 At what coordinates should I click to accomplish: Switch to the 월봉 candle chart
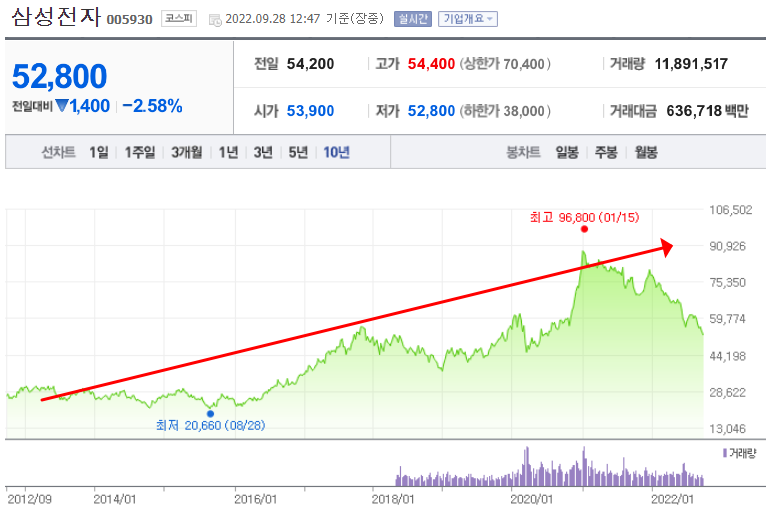coord(646,152)
